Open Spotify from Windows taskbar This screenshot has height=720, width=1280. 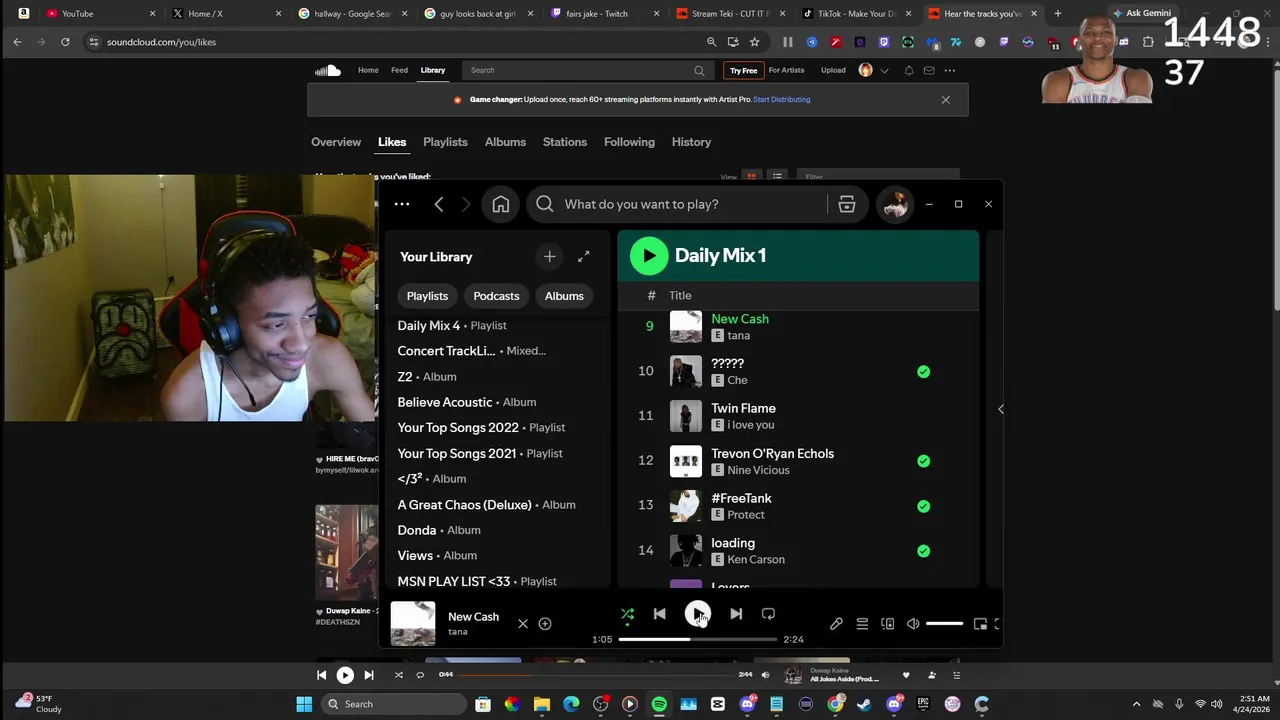coord(659,704)
